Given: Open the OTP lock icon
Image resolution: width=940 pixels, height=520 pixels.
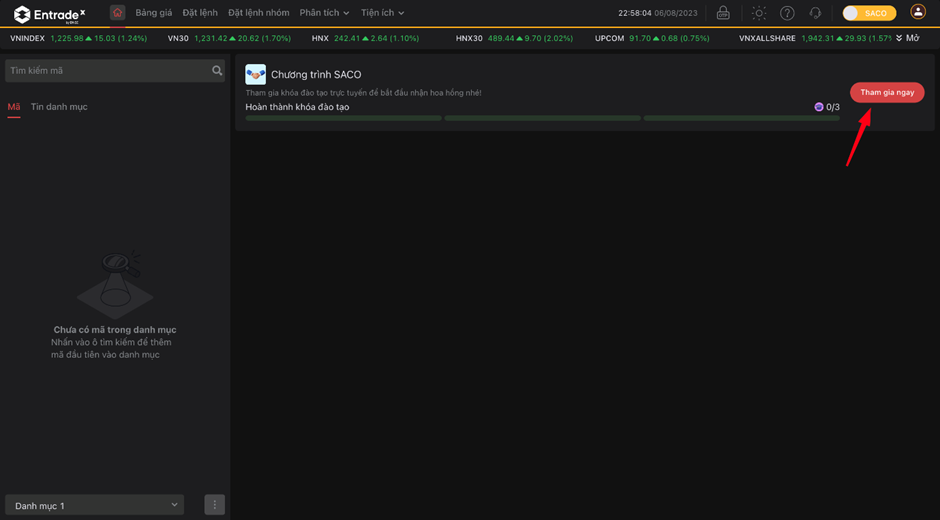Looking at the screenshot, I should tap(723, 13).
